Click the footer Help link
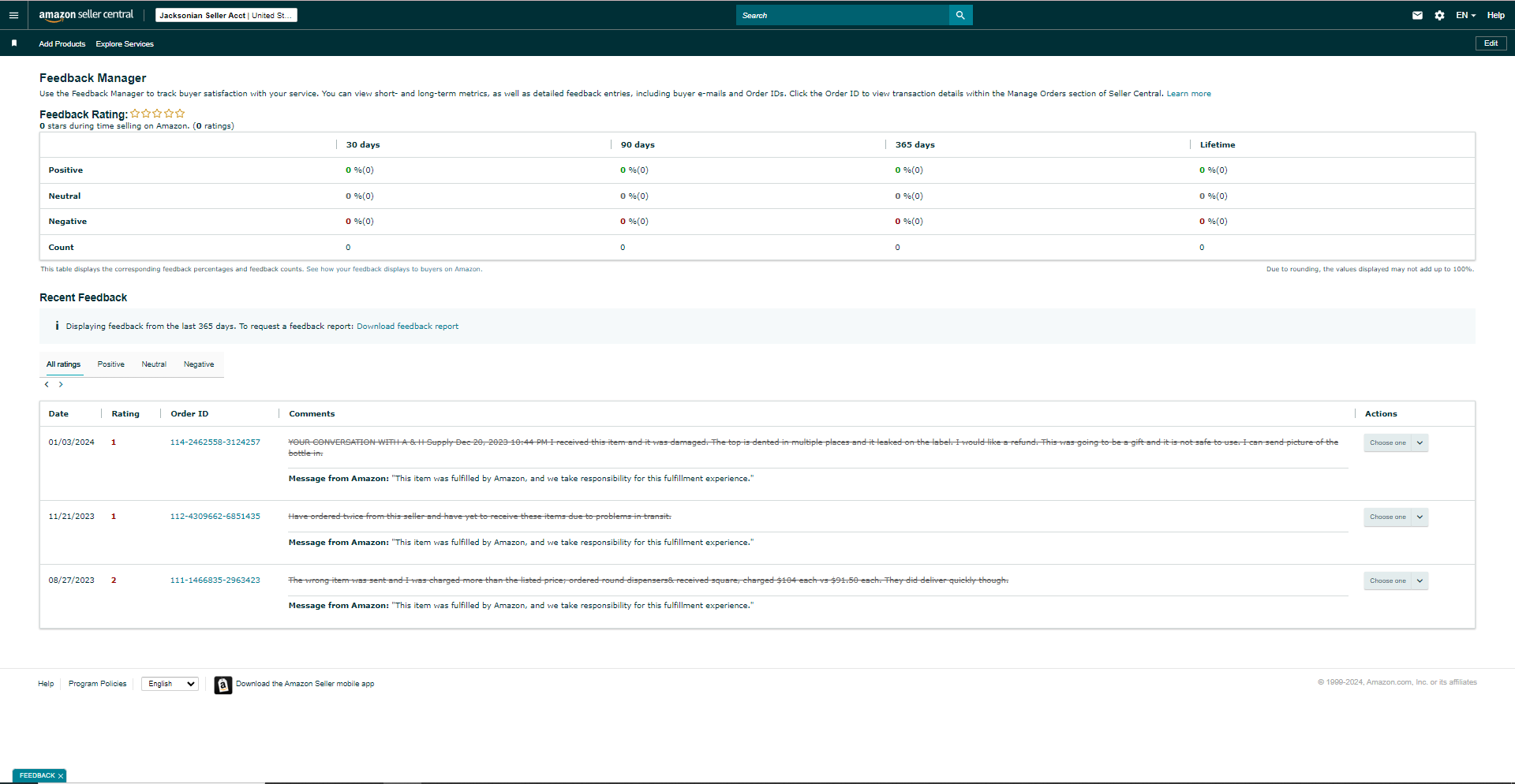 tap(46, 684)
